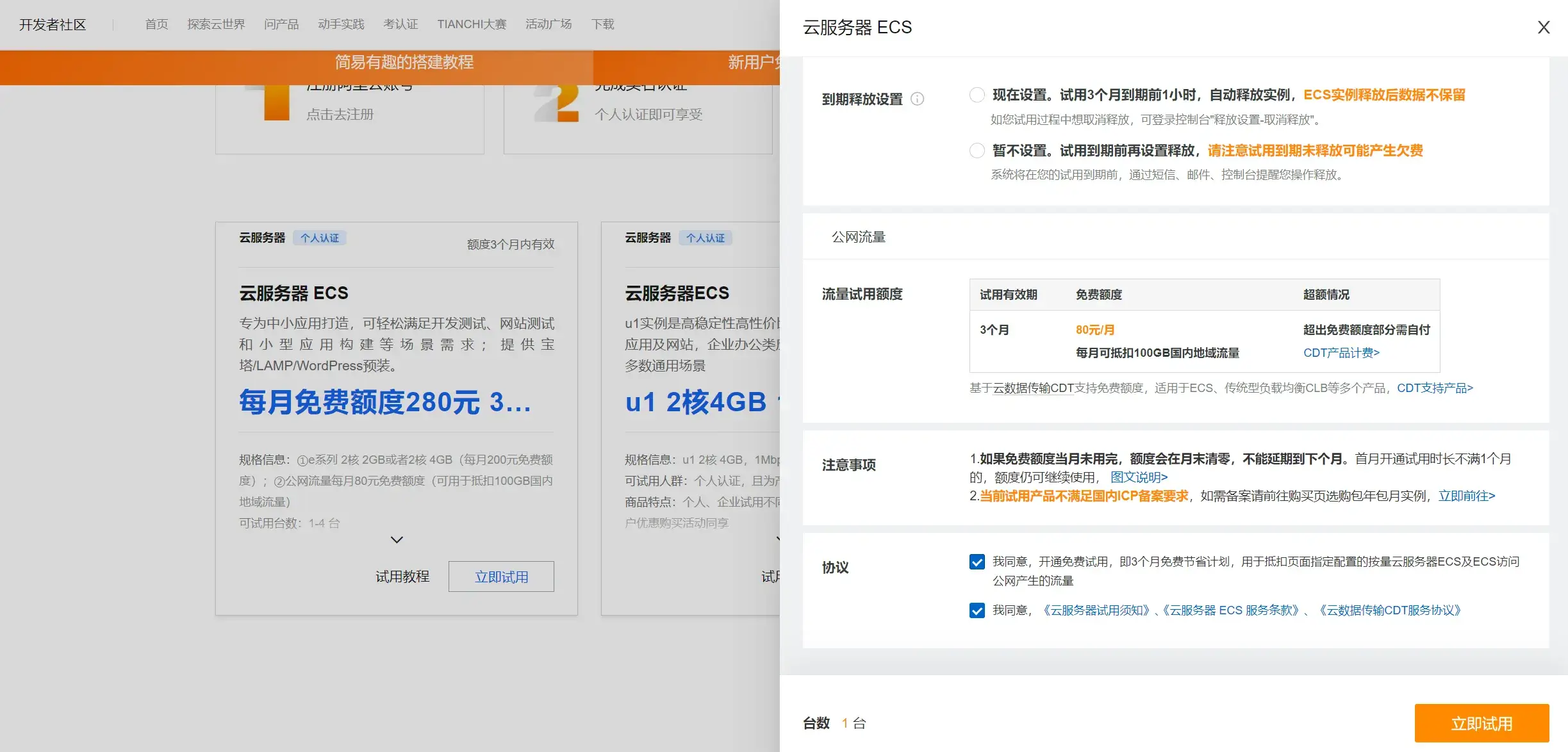Open the 动手实践 nav item
The width and height of the screenshot is (1568, 752).
(x=341, y=24)
